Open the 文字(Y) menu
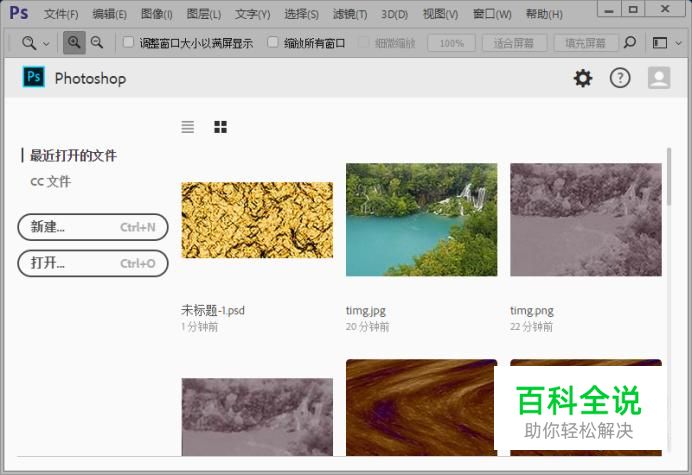This screenshot has width=692, height=475. tap(252, 14)
